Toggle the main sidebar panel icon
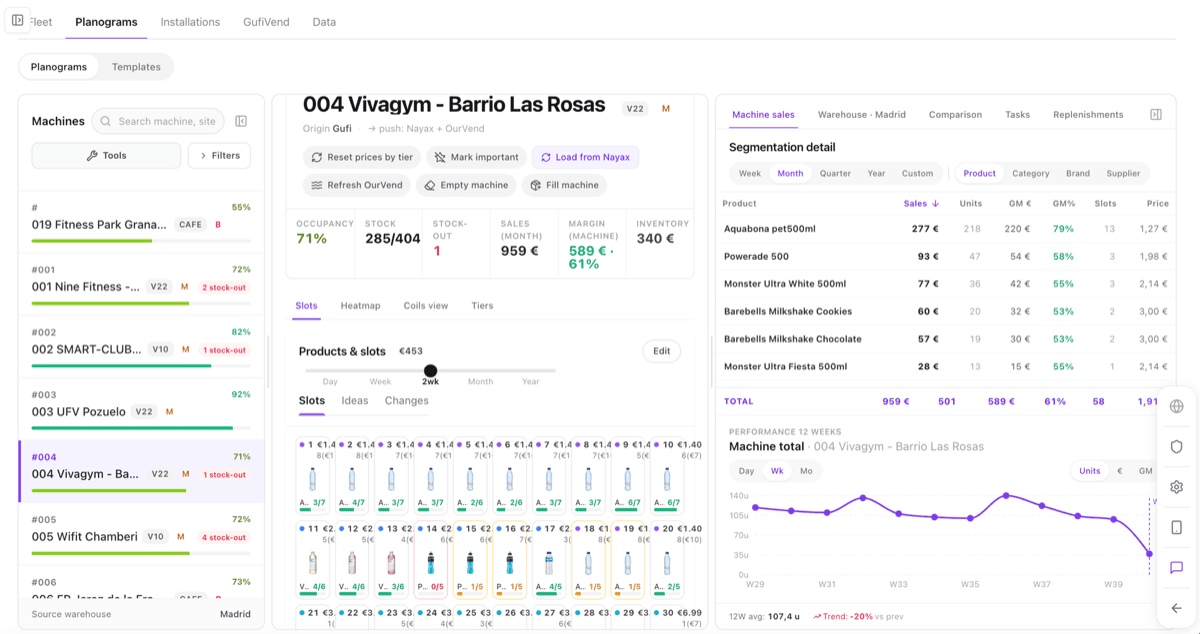 (x=18, y=20)
